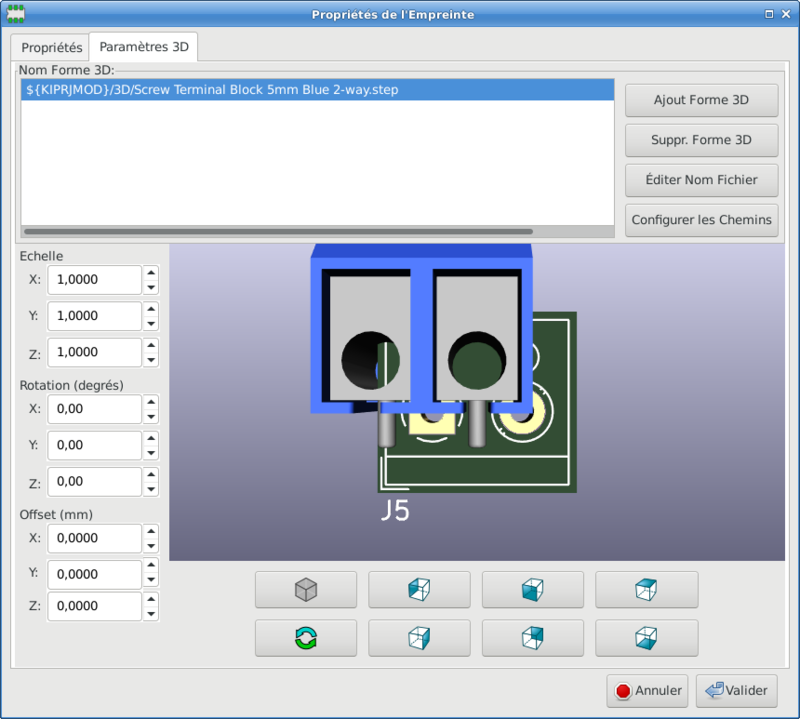Open Configurer les Chemins
This screenshot has width=800, height=719.
[702, 220]
